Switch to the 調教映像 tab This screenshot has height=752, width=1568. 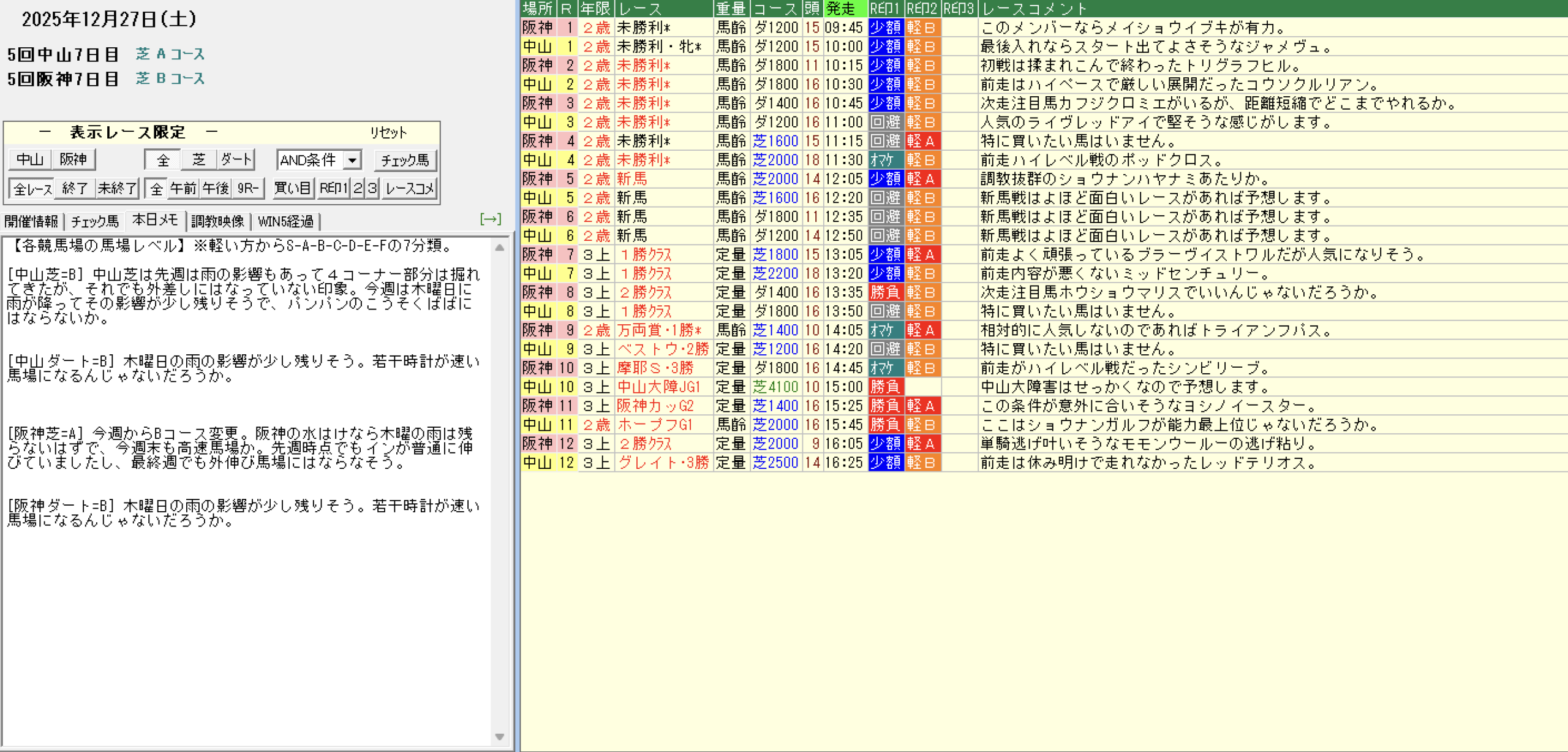[x=217, y=221]
